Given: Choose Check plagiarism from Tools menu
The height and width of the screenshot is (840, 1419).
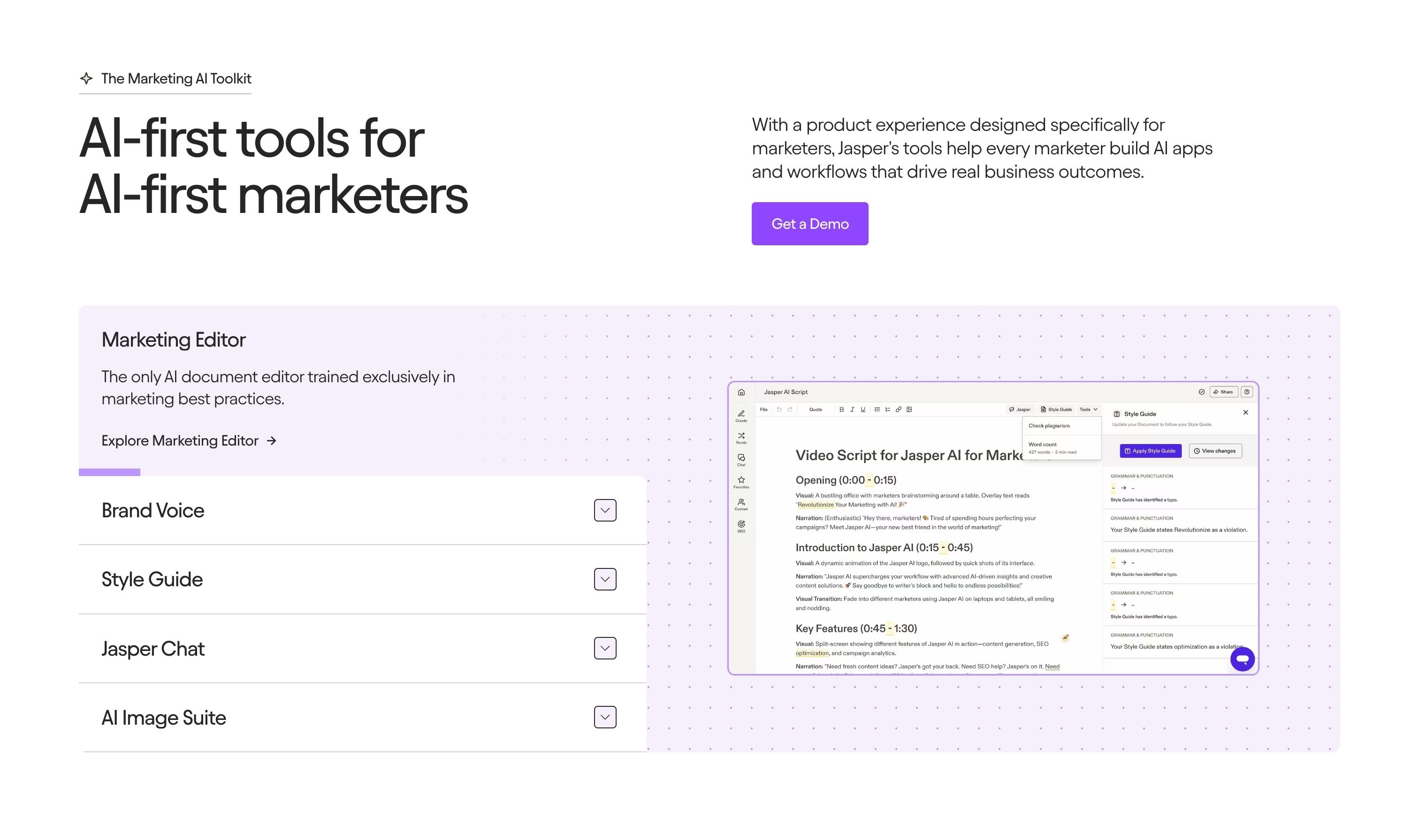Looking at the screenshot, I should click(x=1062, y=426).
